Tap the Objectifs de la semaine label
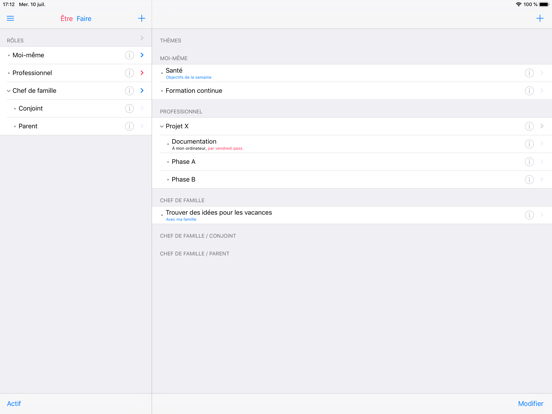The width and height of the screenshot is (552, 414). click(x=188, y=77)
